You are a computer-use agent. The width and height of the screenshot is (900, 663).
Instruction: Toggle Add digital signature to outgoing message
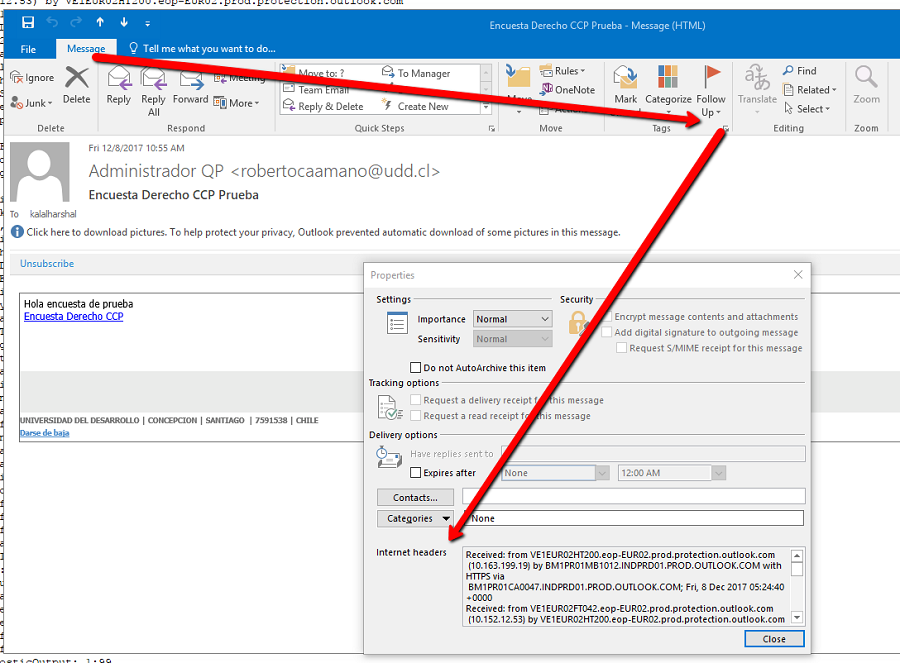(606, 332)
